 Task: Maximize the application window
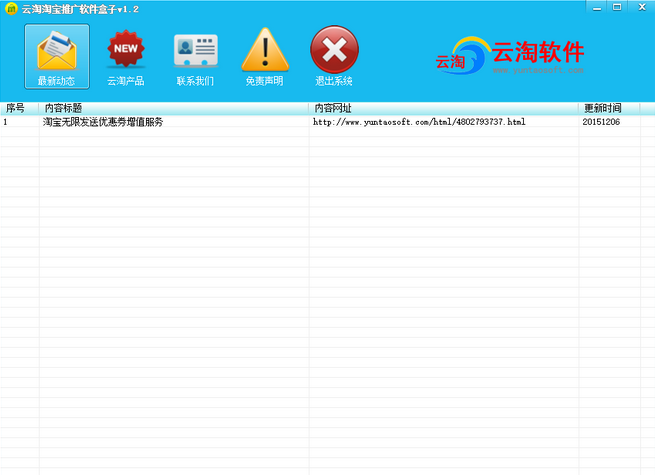(x=617, y=7)
